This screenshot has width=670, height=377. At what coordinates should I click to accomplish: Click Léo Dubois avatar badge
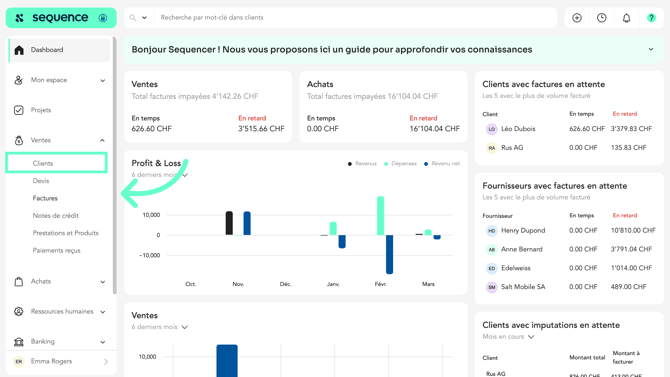pyautogui.click(x=492, y=129)
